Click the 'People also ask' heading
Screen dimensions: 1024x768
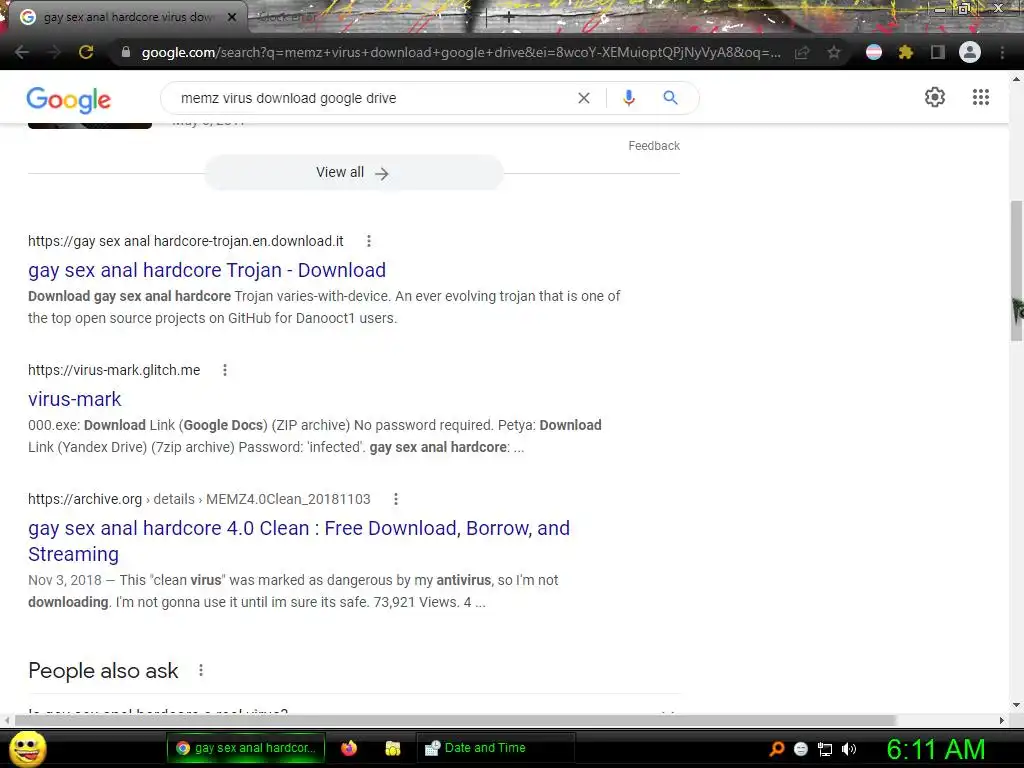point(103,671)
